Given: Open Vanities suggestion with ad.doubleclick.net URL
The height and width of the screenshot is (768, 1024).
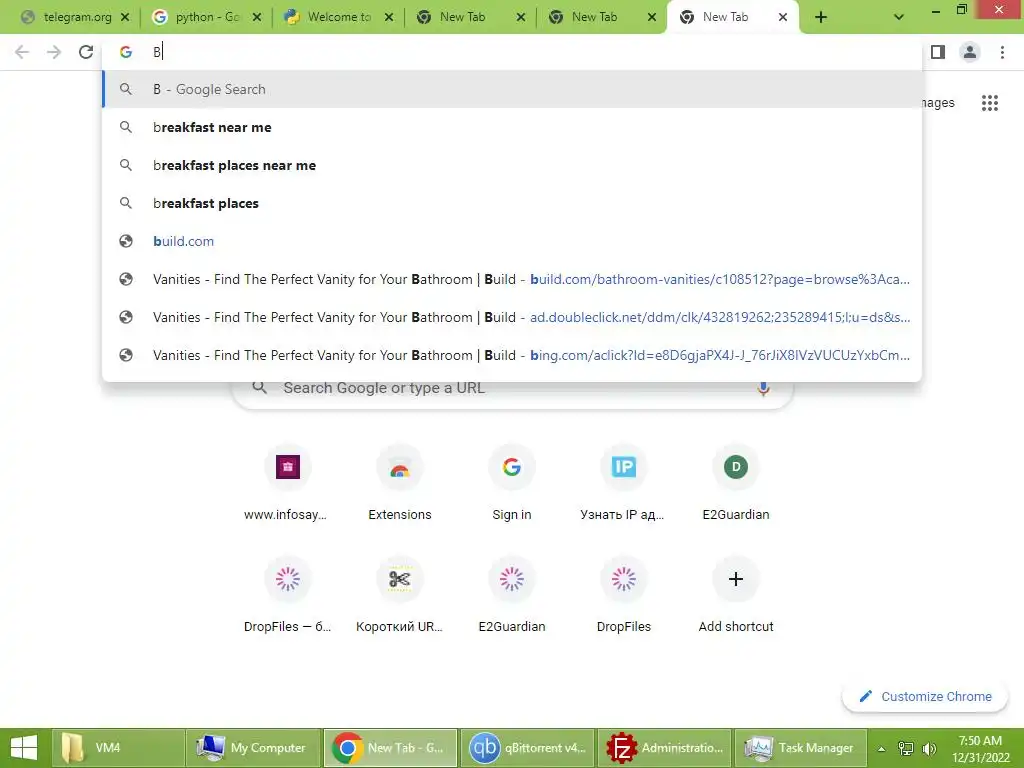Looking at the screenshot, I should coord(512,317).
